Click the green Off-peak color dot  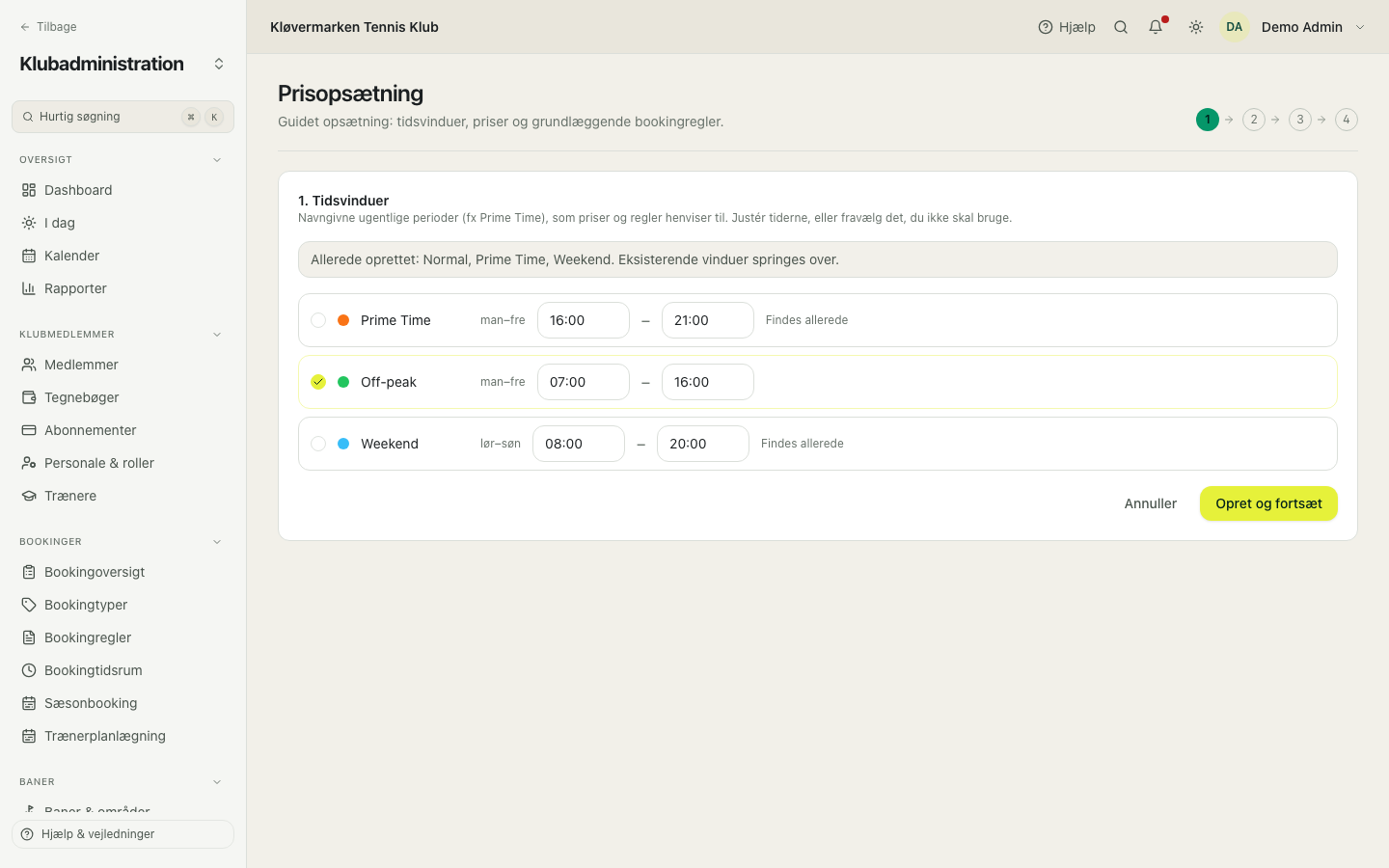point(343,382)
